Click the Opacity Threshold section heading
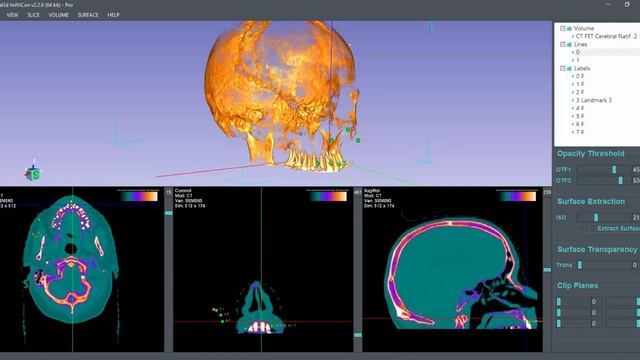Image resolution: width=640 pixels, height=360 pixels. 591,153
